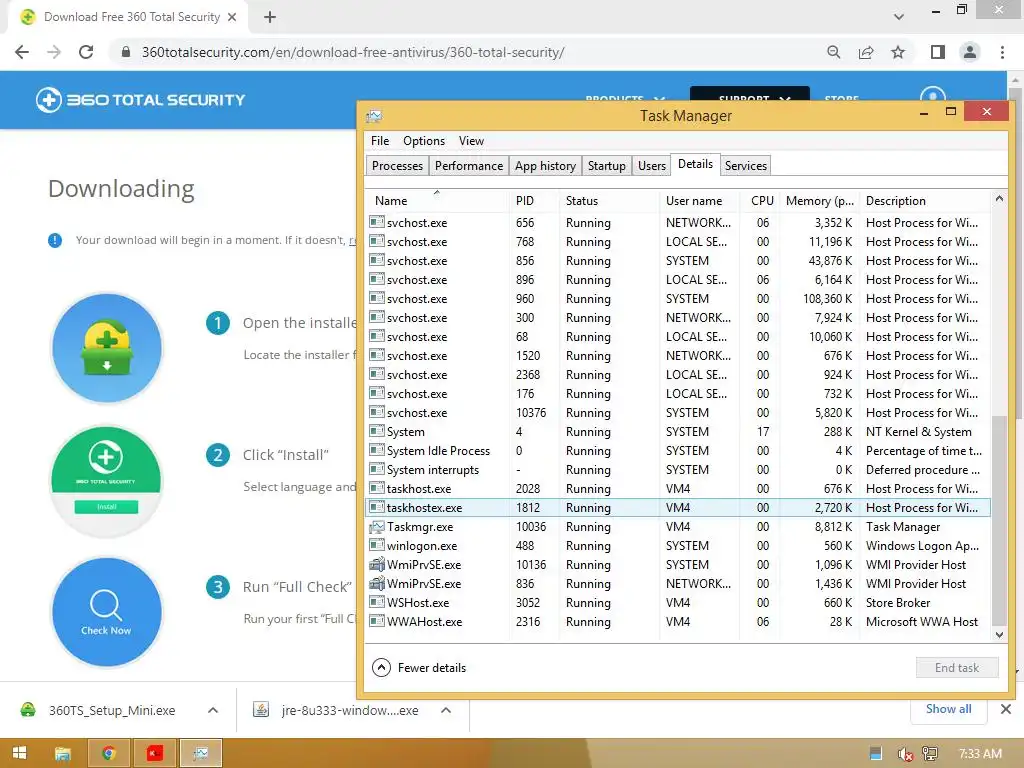Expand the Chrome tab search chevron

click(x=899, y=17)
